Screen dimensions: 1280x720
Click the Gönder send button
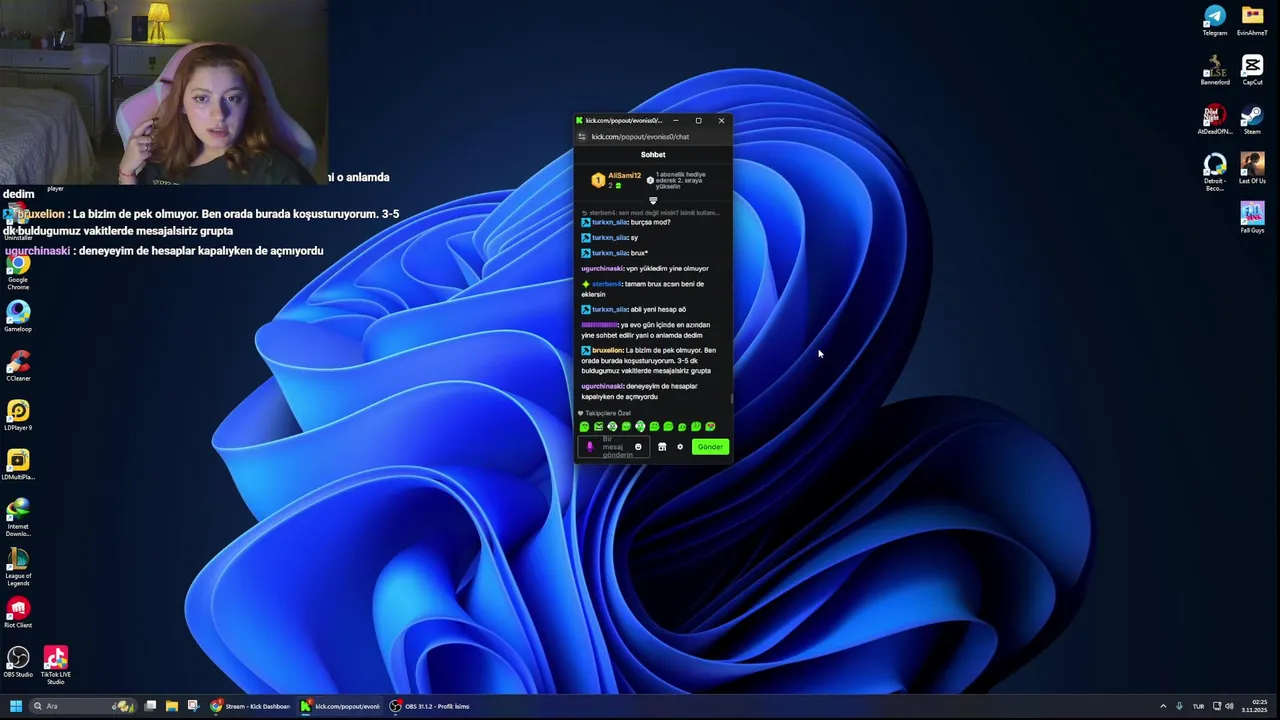[x=710, y=447]
